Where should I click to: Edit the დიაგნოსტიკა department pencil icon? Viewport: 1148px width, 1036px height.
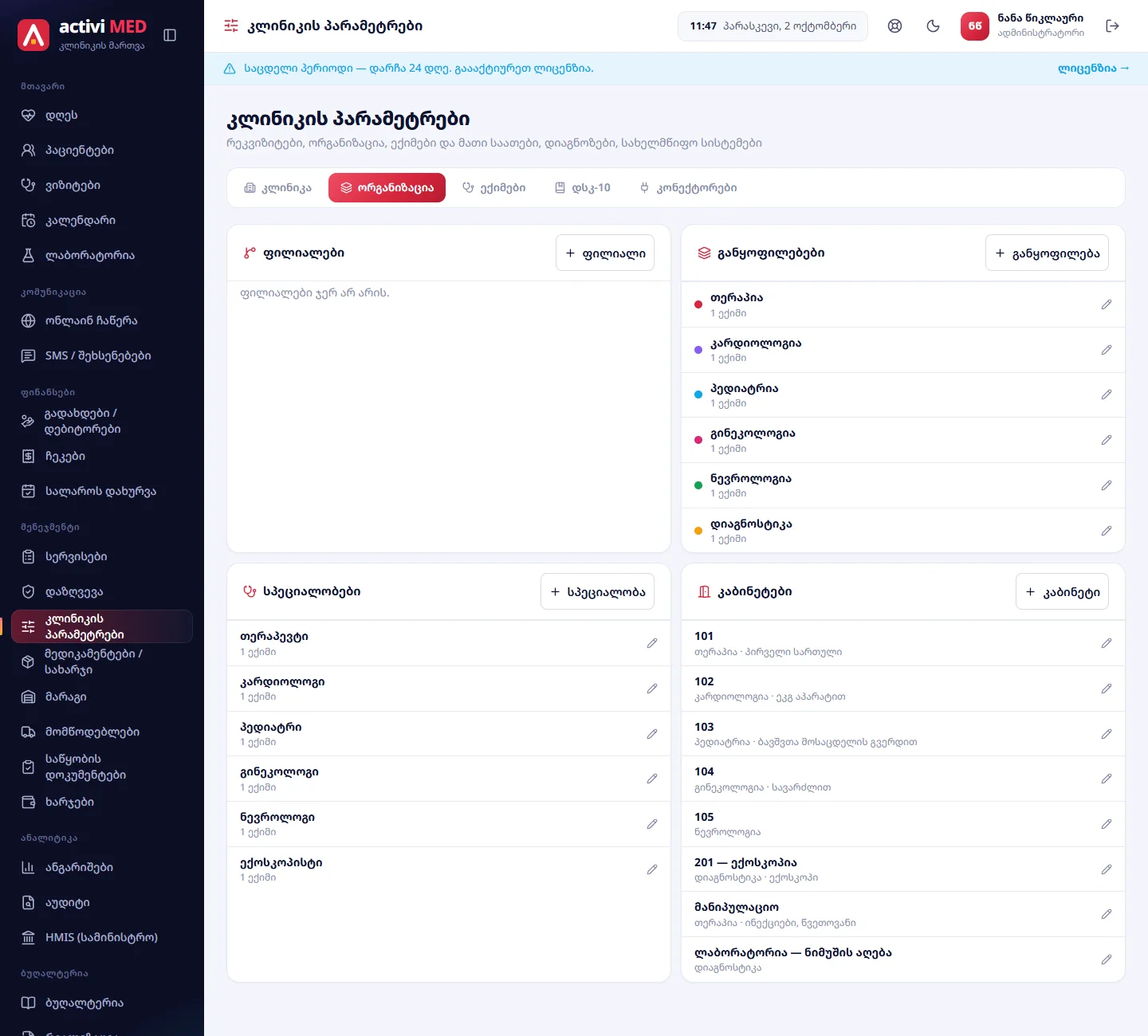1107,531
